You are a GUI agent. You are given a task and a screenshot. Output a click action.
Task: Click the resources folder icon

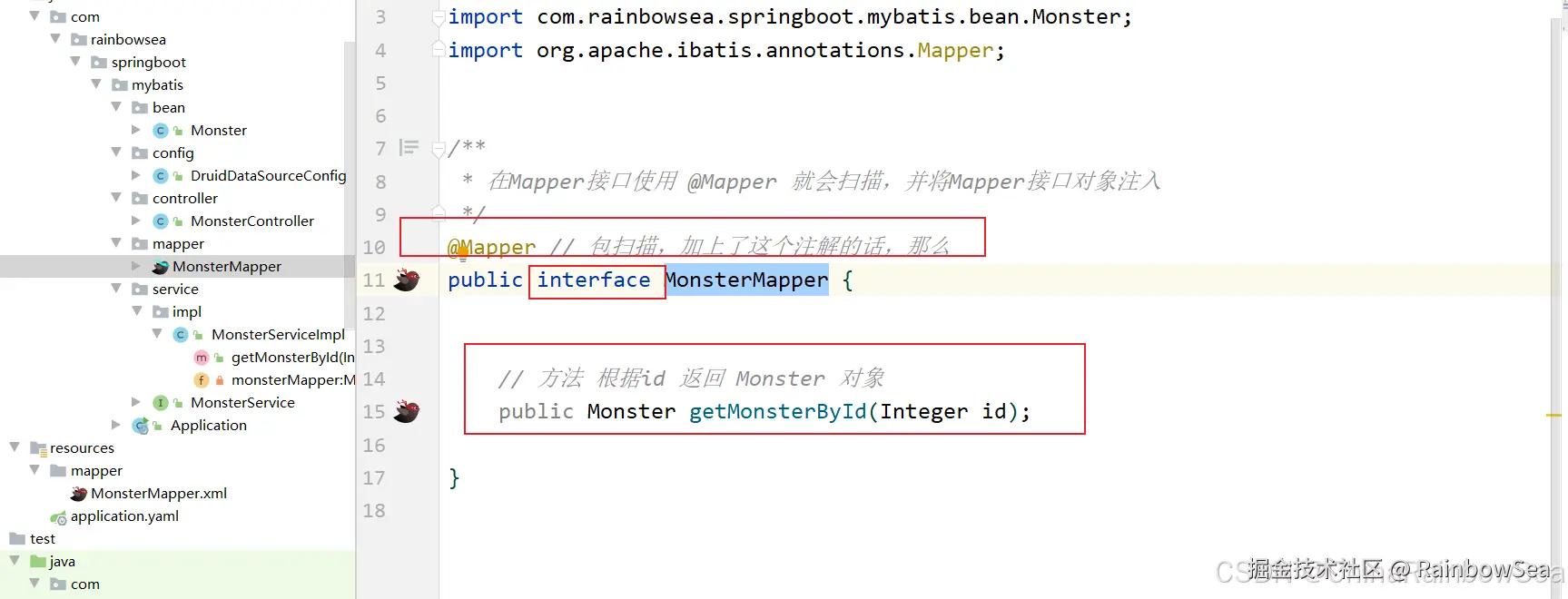click(x=38, y=448)
